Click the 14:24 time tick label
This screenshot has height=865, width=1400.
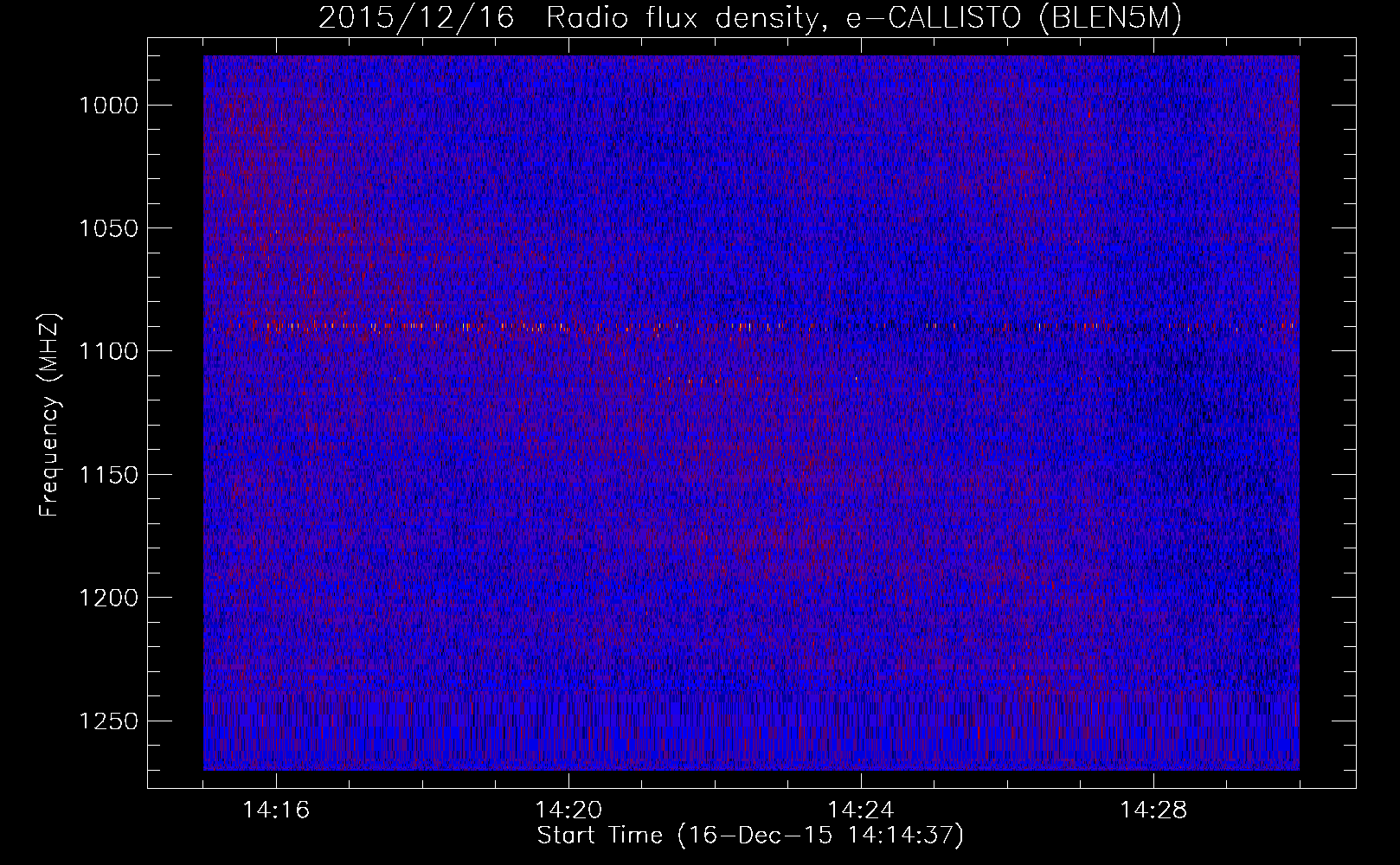tap(861, 811)
